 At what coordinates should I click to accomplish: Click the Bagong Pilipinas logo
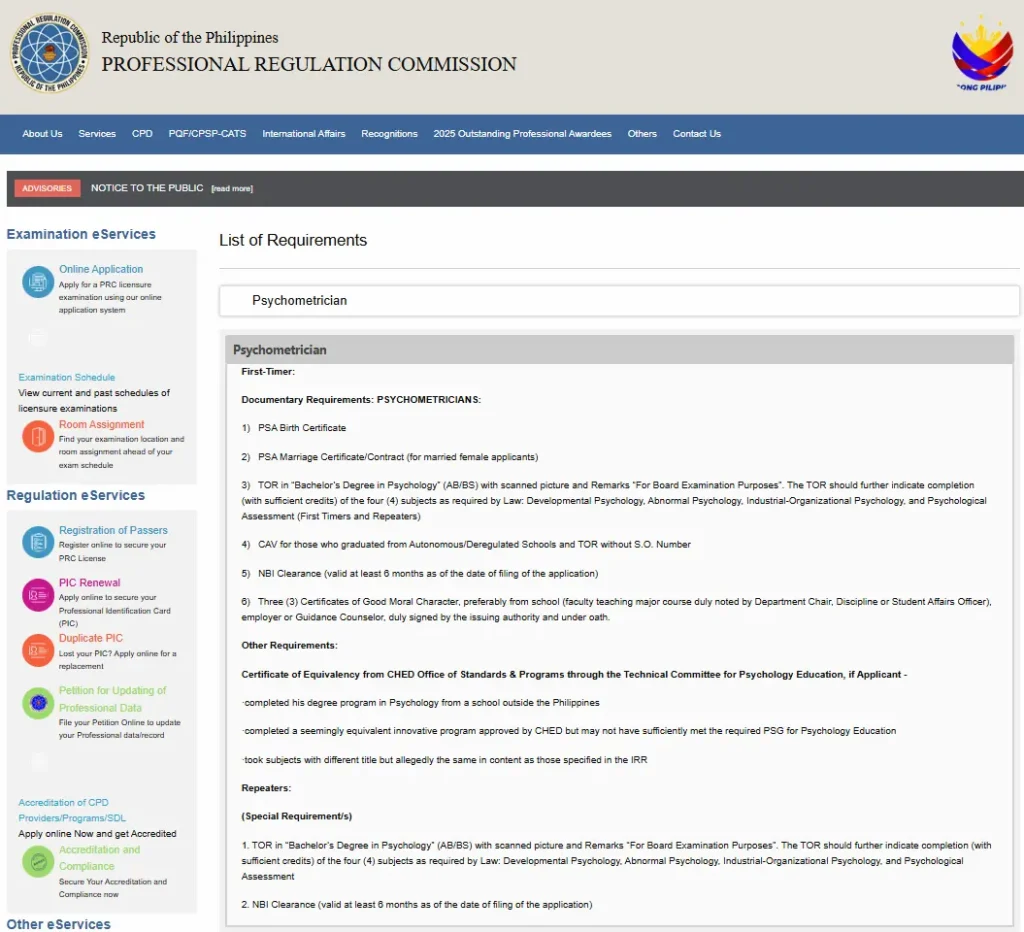[x=982, y=54]
